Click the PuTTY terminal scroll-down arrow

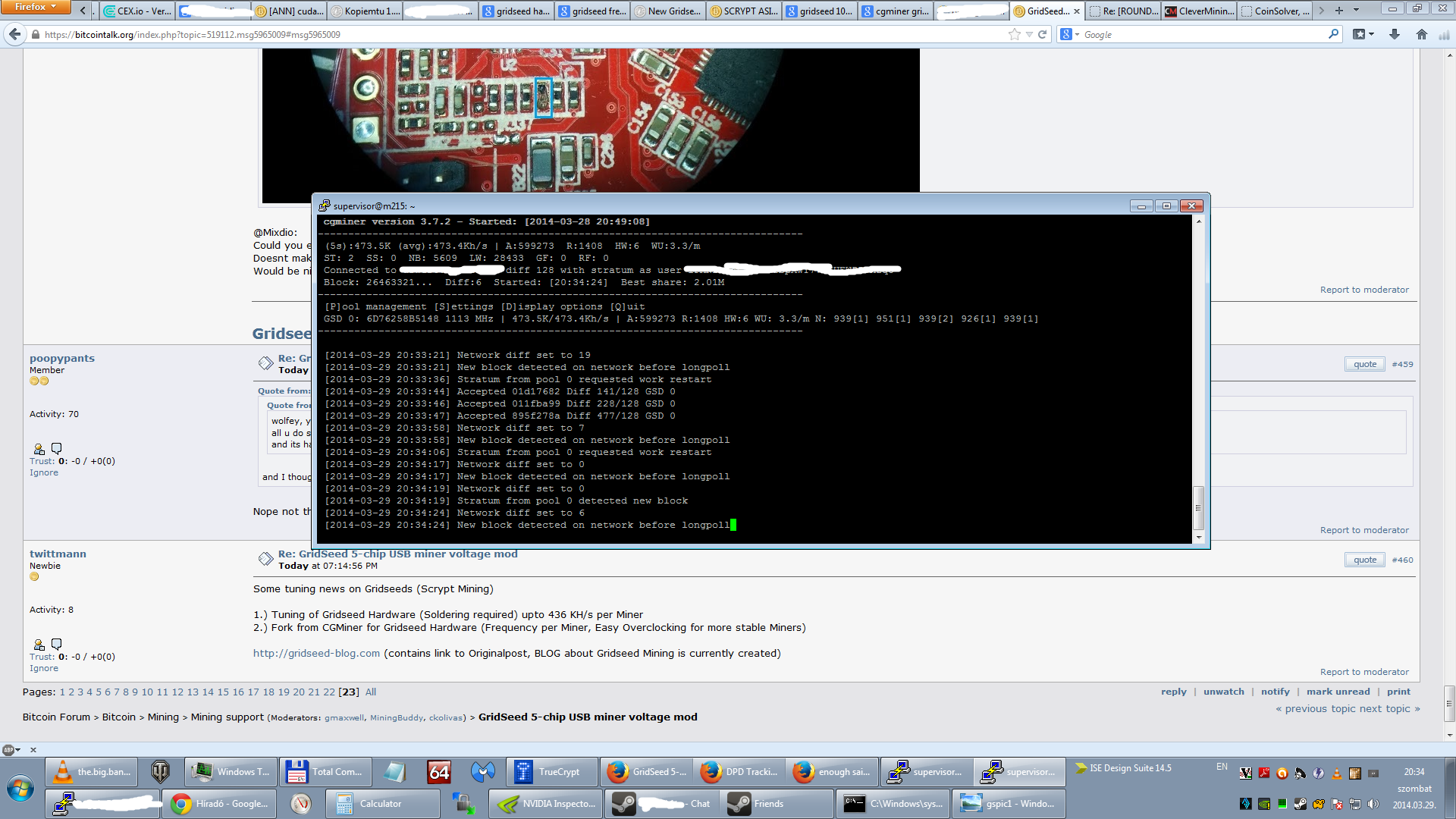pyautogui.click(x=1199, y=538)
